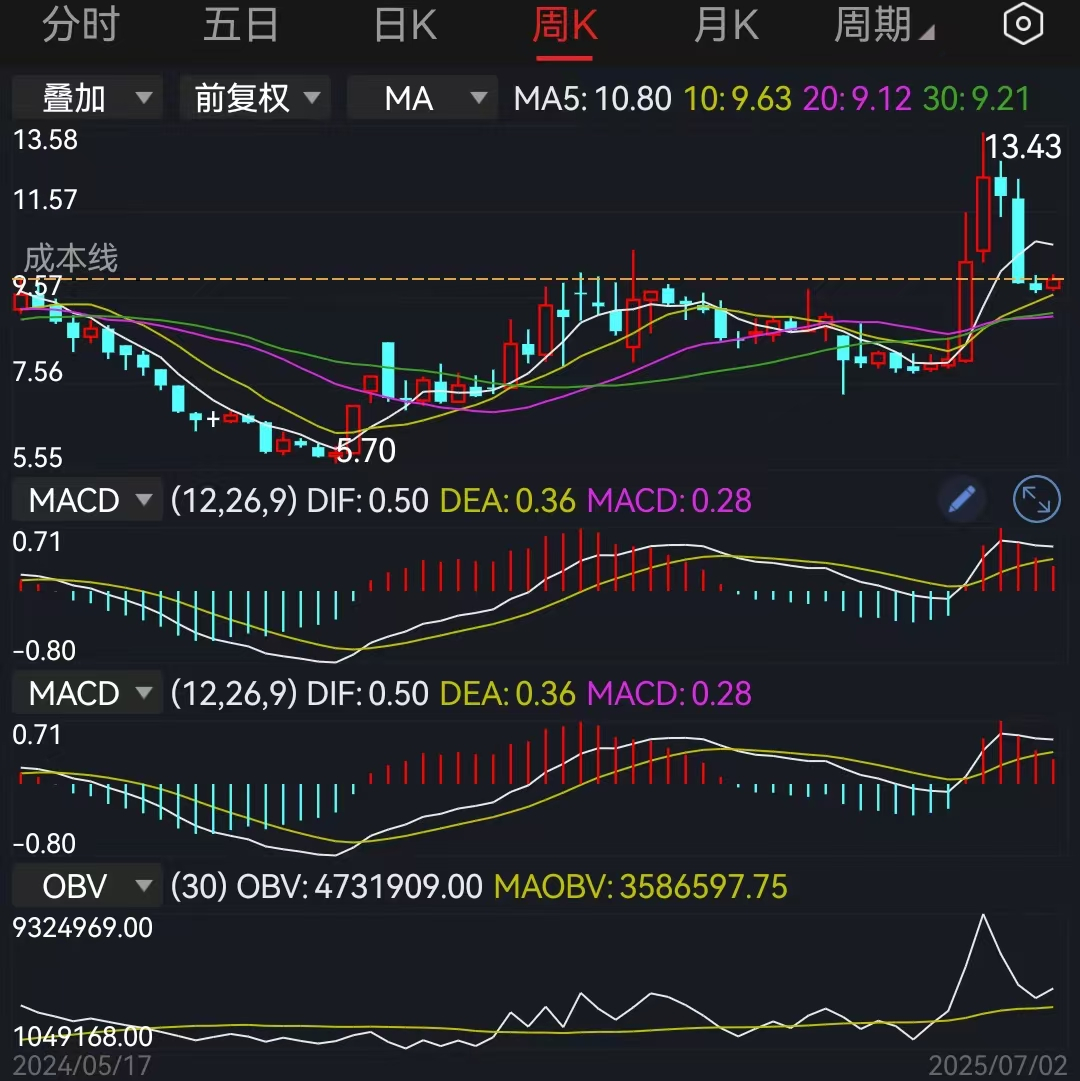1080x1081 pixels.
Task: Open the MA indicator dropdown
Action: tap(421, 97)
